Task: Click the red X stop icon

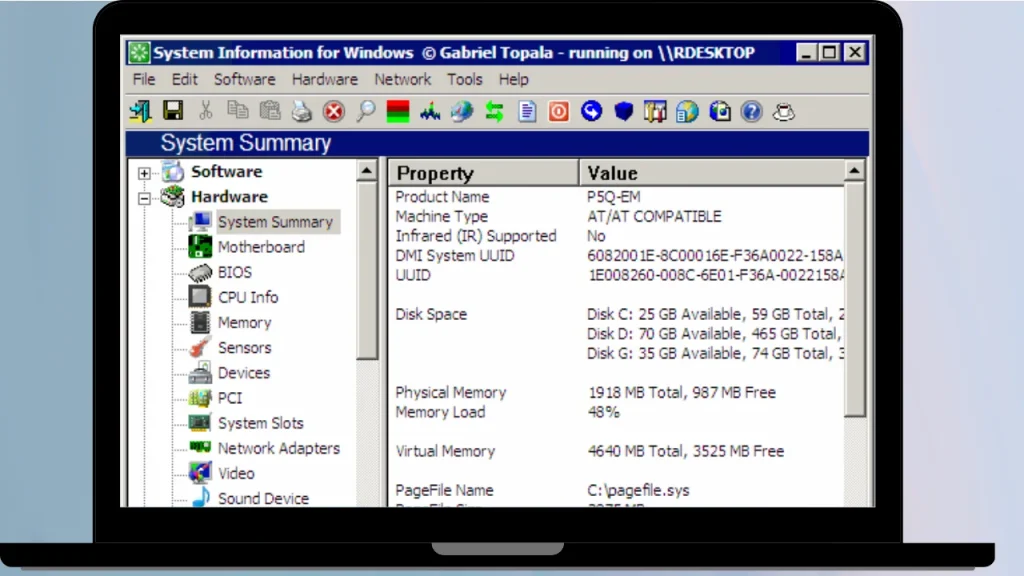Action: 334,112
